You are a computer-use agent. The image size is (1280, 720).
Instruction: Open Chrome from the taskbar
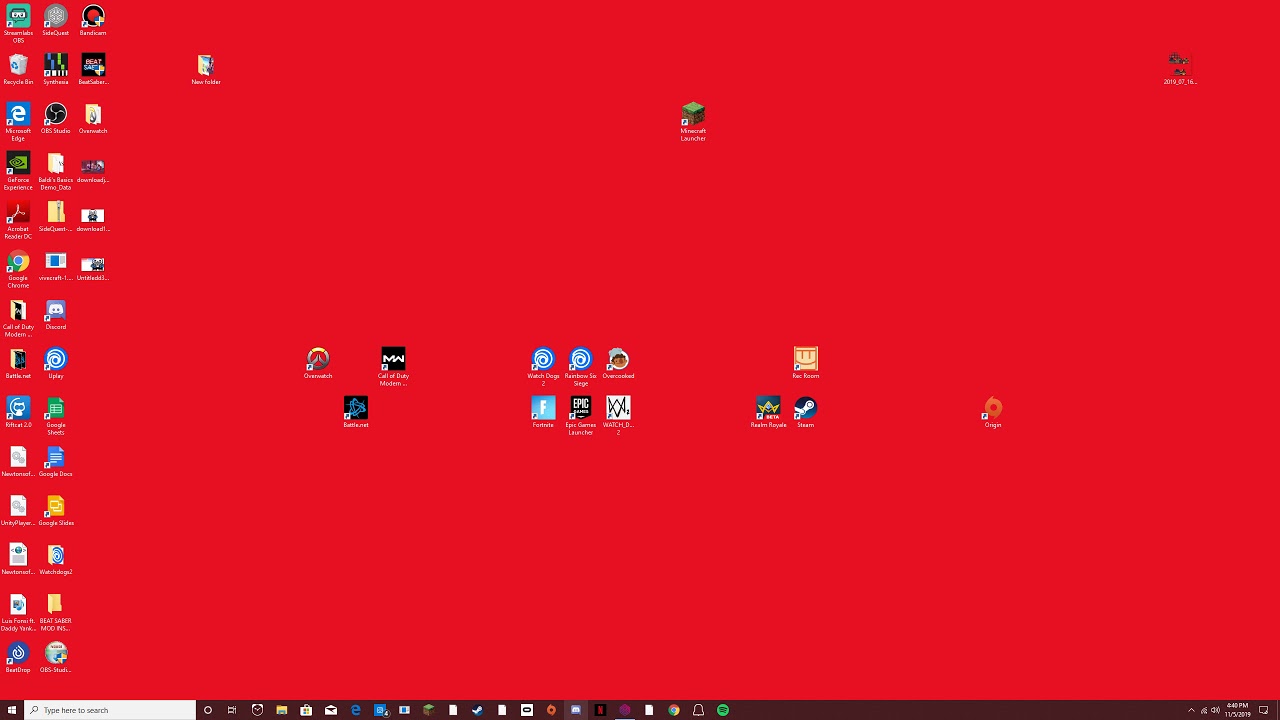tap(674, 710)
